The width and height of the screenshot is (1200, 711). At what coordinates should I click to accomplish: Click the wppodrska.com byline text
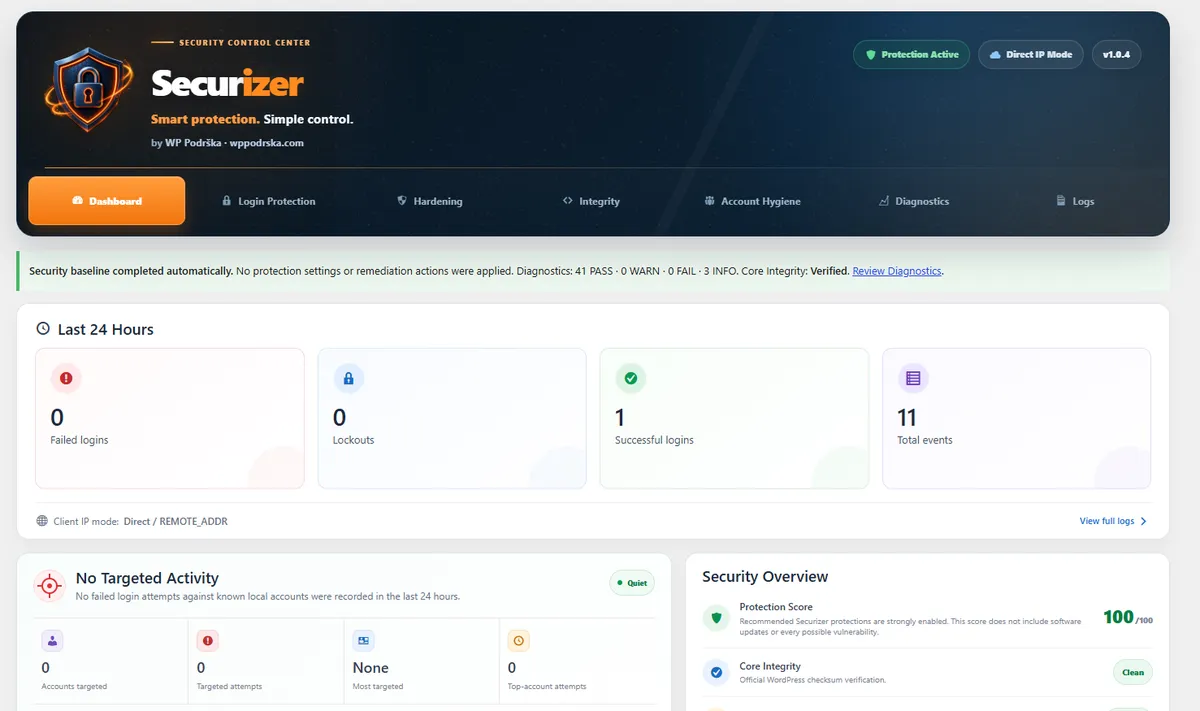[267, 143]
